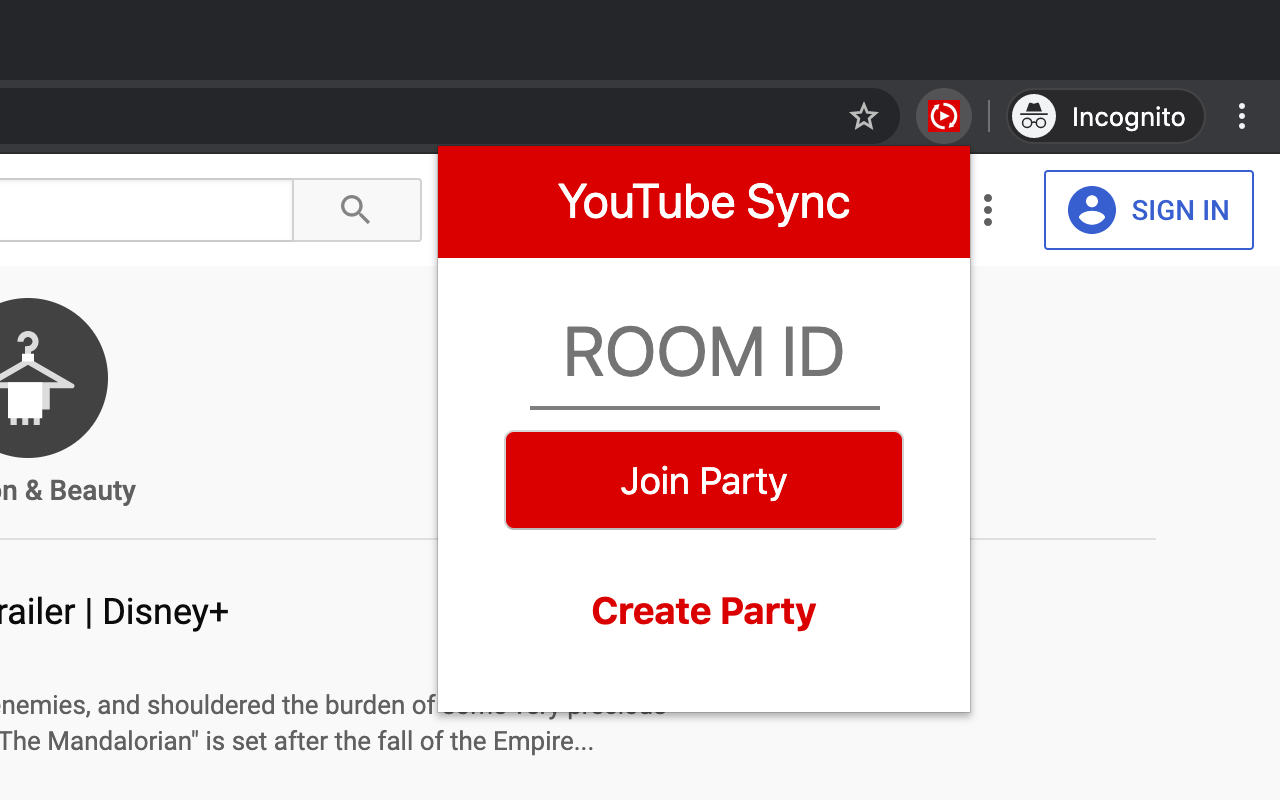Click the blue avatar icon inside SIGN IN
The image size is (1280, 800).
tap(1091, 210)
